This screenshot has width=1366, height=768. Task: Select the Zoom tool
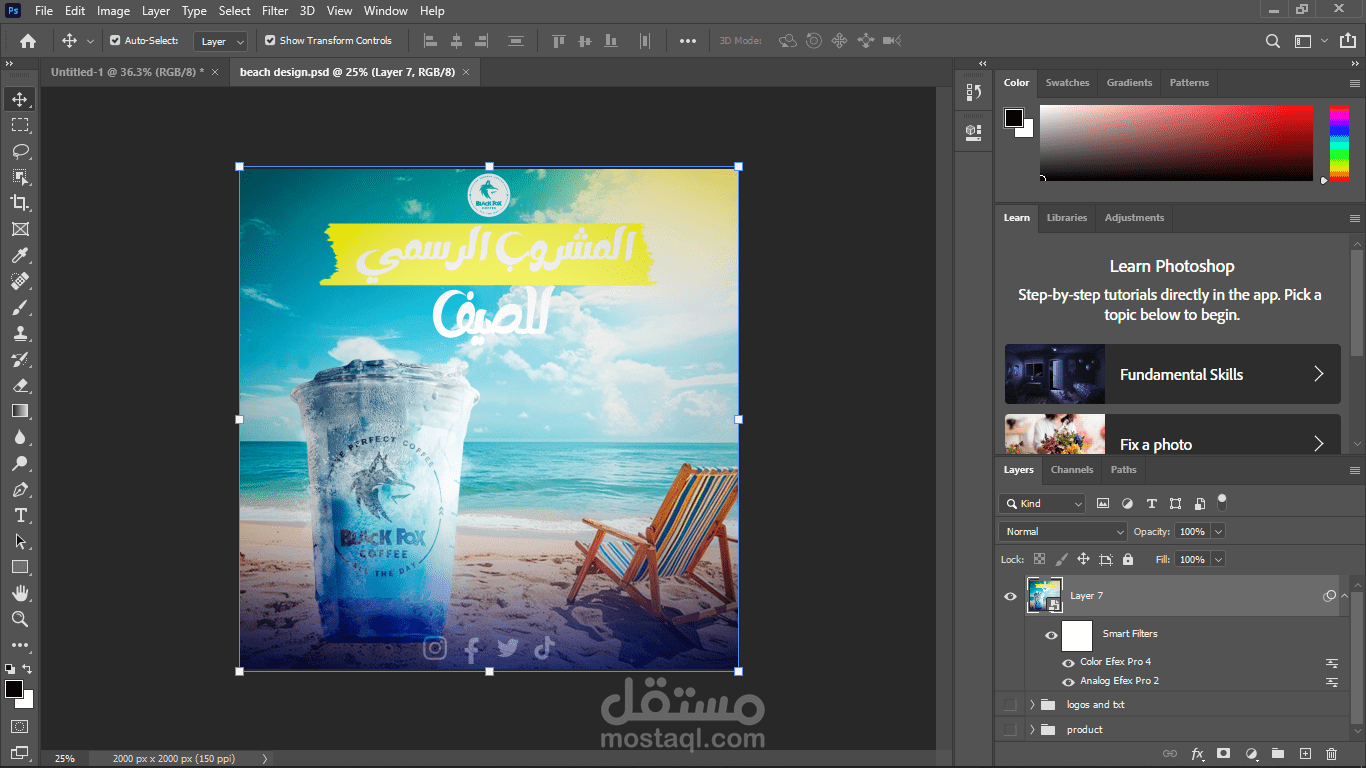[19, 619]
